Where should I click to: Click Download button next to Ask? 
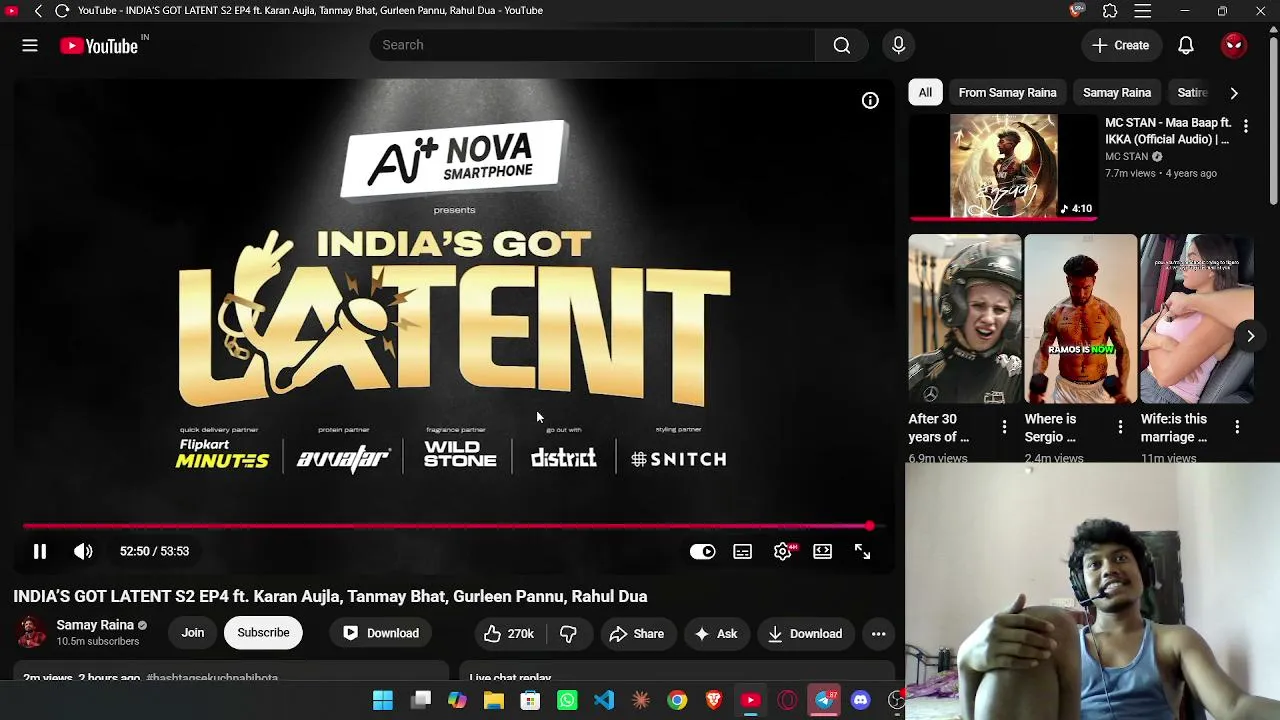click(x=805, y=634)
